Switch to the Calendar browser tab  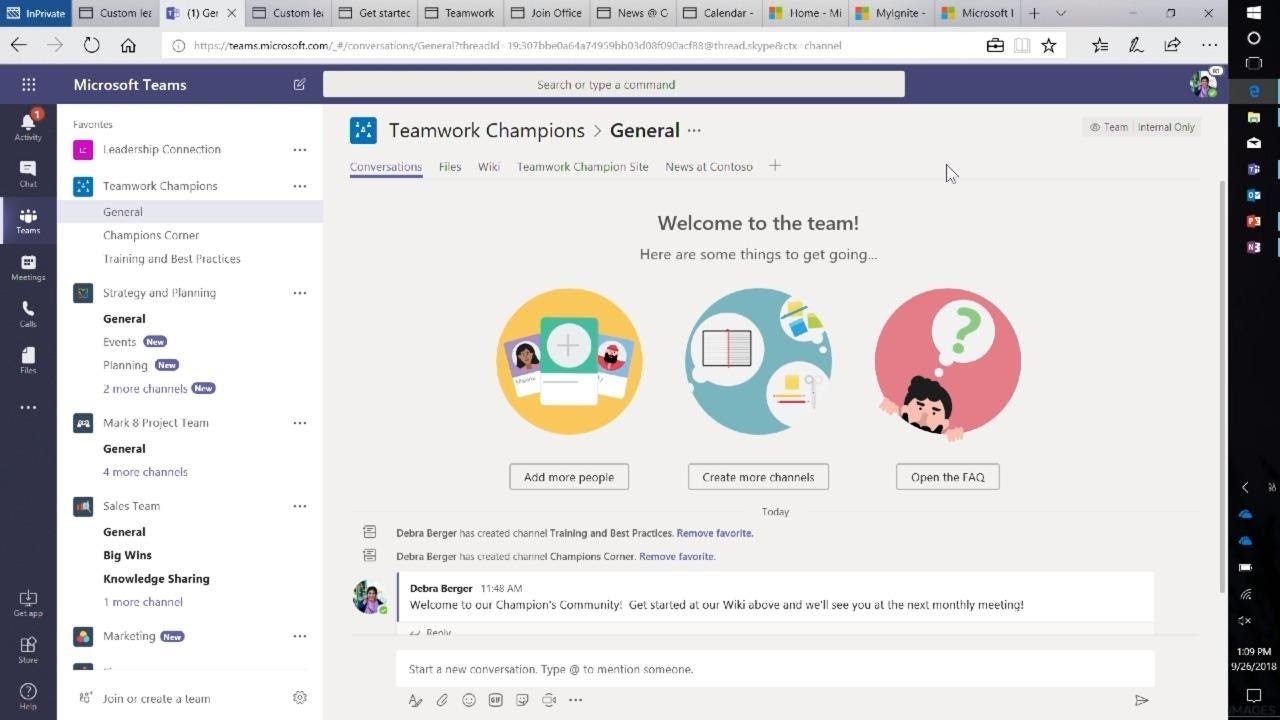click(x=720, y=13)
